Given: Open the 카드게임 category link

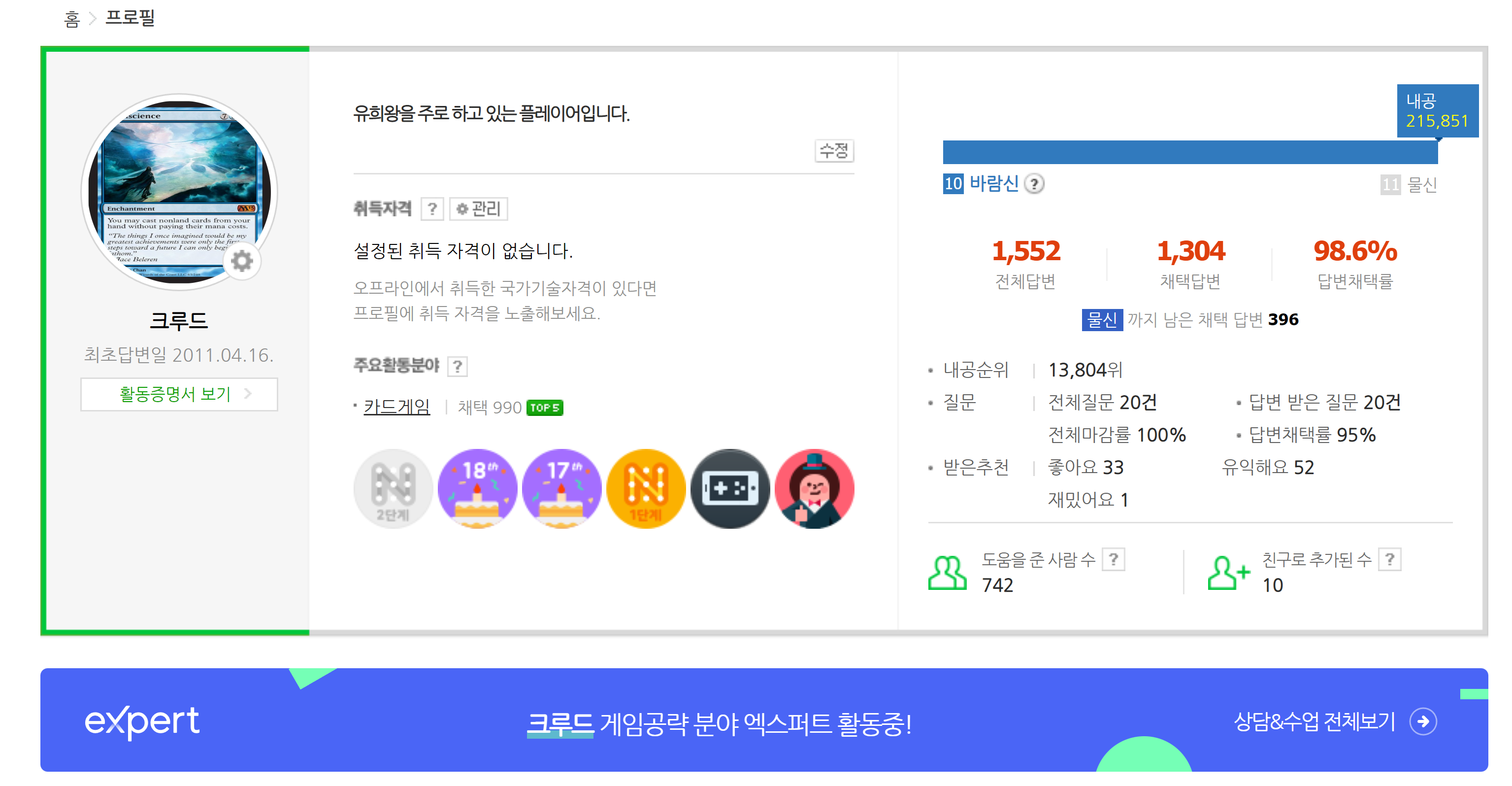Looking at the screenshot, I should pos(397,407).
